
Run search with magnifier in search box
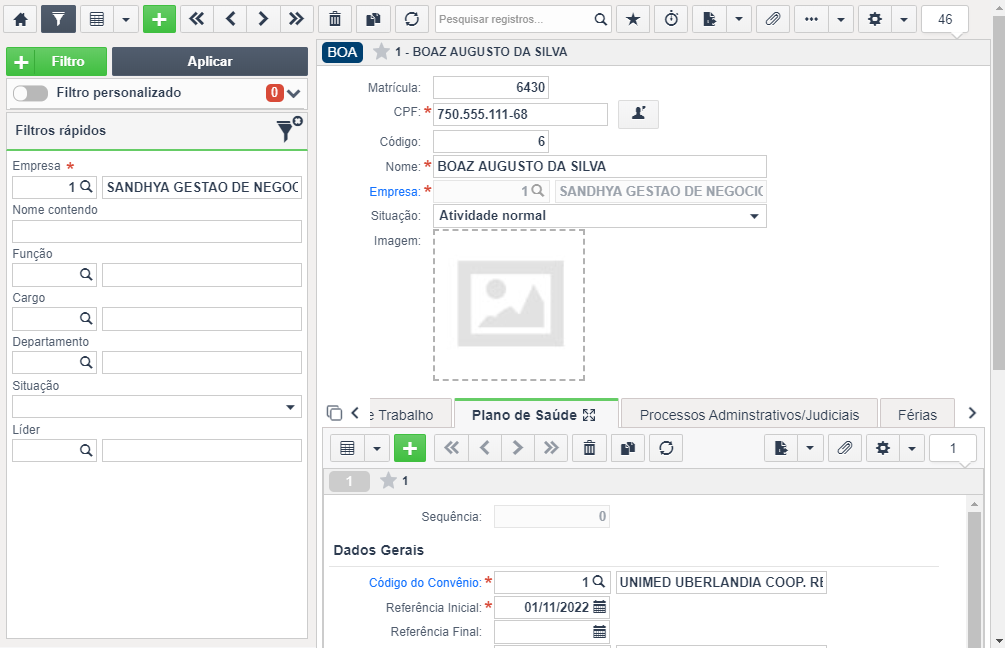pyautogui.click(x=601, y=19)
